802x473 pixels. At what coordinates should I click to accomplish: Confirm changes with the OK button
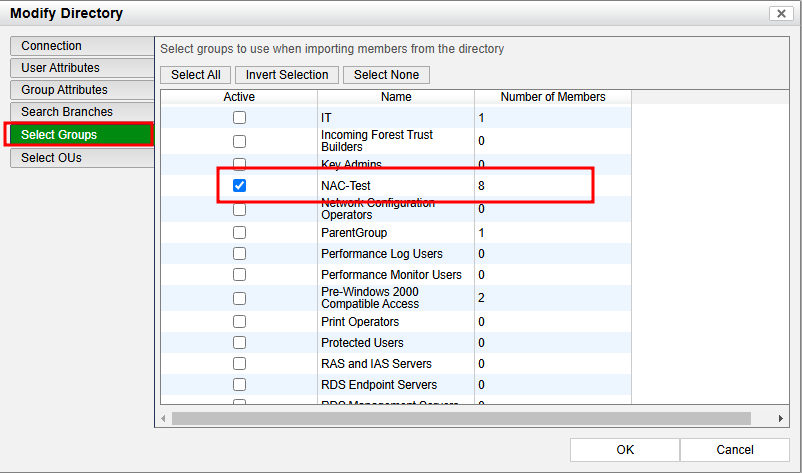(625, 450)
